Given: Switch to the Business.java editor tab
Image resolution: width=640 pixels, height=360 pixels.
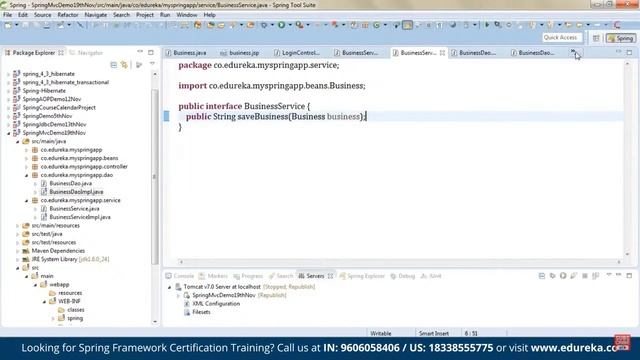Looking at the screenshot, I should pos(186,53).
